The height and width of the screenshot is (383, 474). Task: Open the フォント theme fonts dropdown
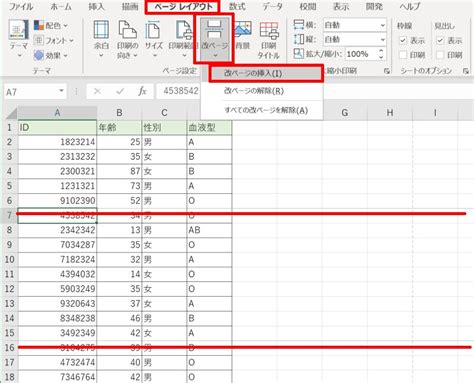(x=53, y=41)
